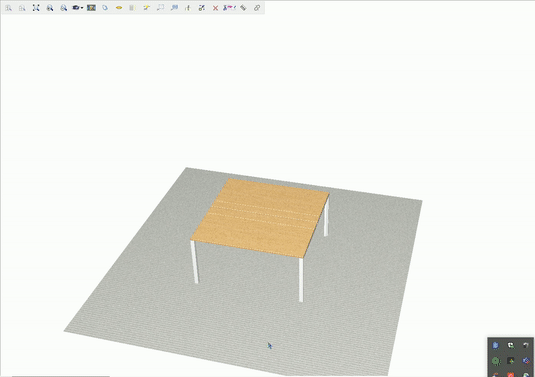Click the yellow star light icon
Image resolution: width=535 pixels, height=377 pixels.
click(146, 8)
